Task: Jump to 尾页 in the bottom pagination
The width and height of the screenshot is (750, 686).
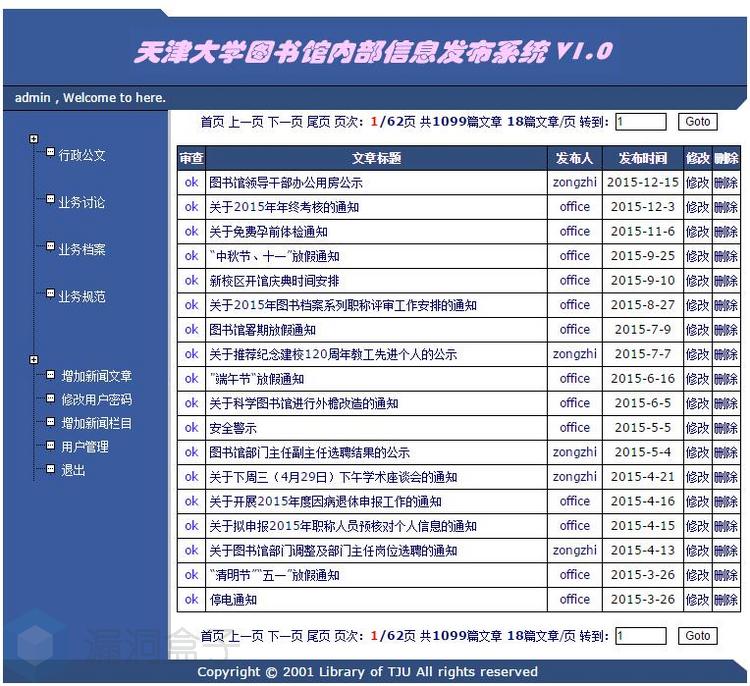Action: click(x=318, y=636)
